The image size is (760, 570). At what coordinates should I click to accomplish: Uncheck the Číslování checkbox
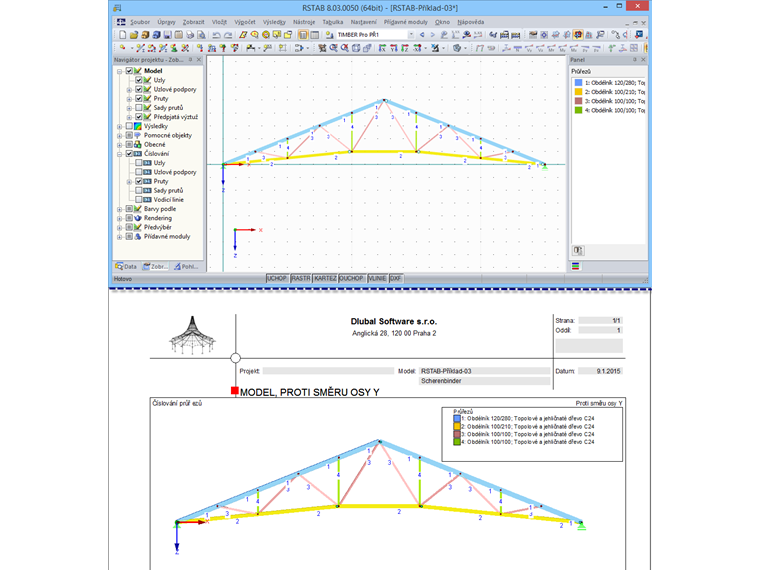click(x=129, y=154)
